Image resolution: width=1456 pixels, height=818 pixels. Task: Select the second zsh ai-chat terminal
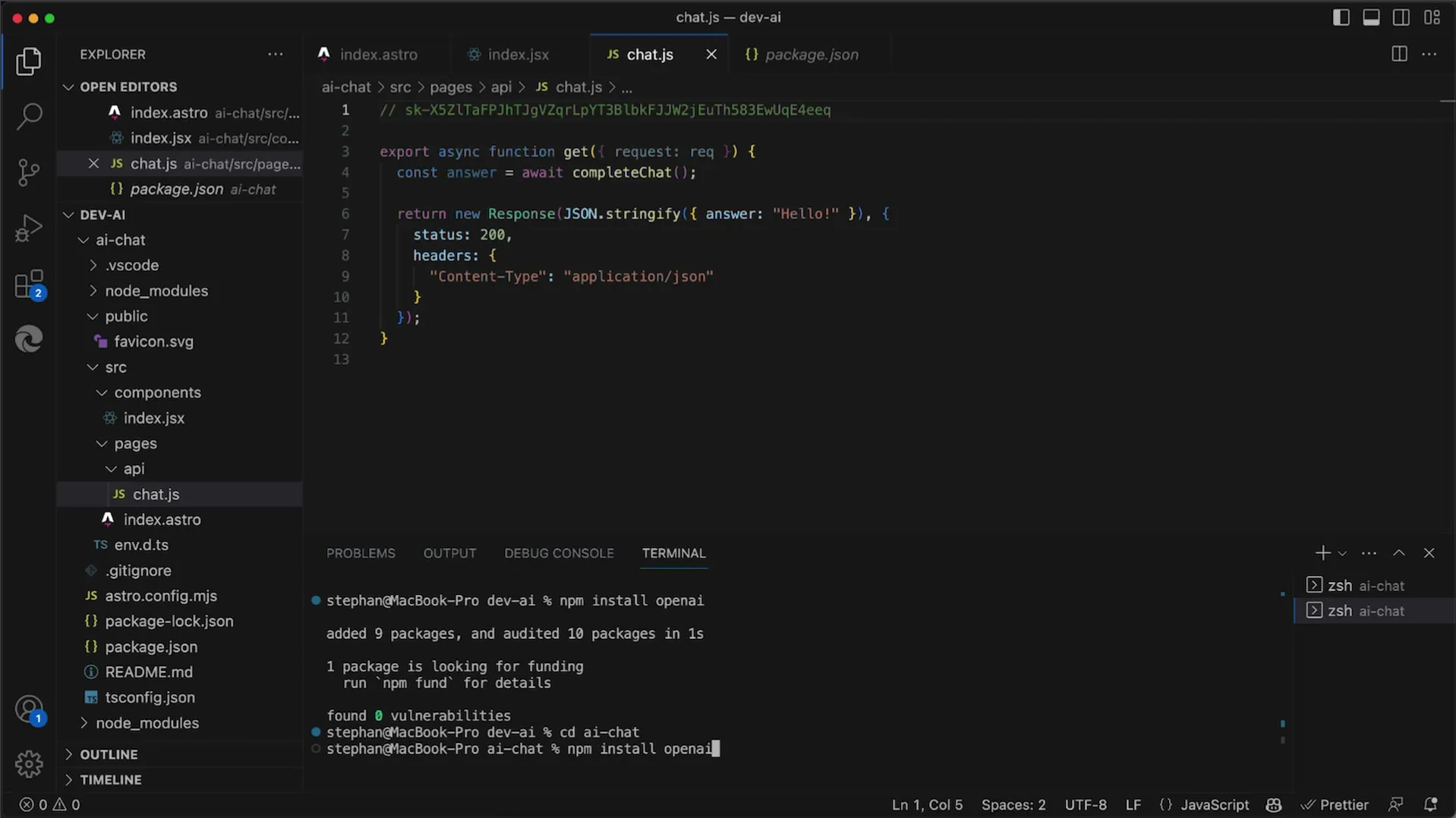pos(1374,611)
